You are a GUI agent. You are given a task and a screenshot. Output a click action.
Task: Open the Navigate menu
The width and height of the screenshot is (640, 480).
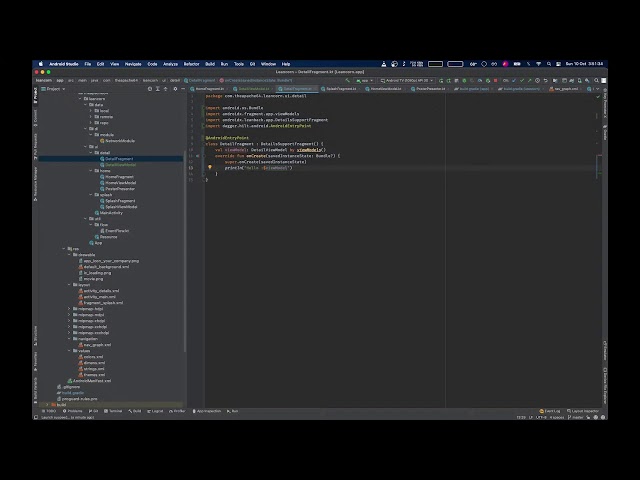pos(133,64)
